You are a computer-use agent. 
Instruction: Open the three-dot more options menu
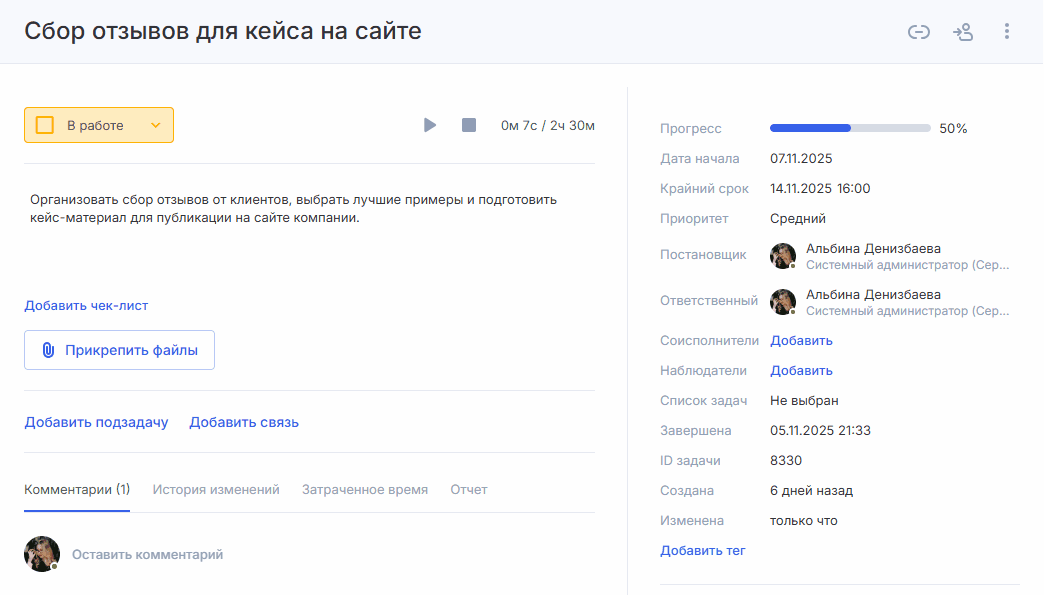[1007, 32]
